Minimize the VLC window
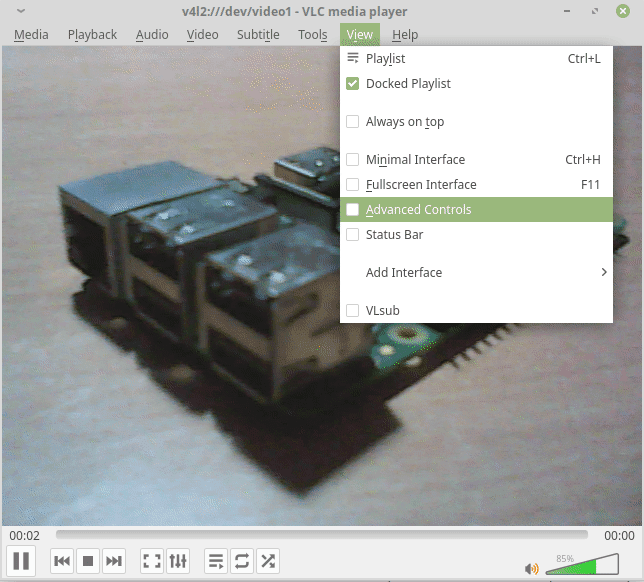Viewport: 644px width, 582px height. point(567,11)
